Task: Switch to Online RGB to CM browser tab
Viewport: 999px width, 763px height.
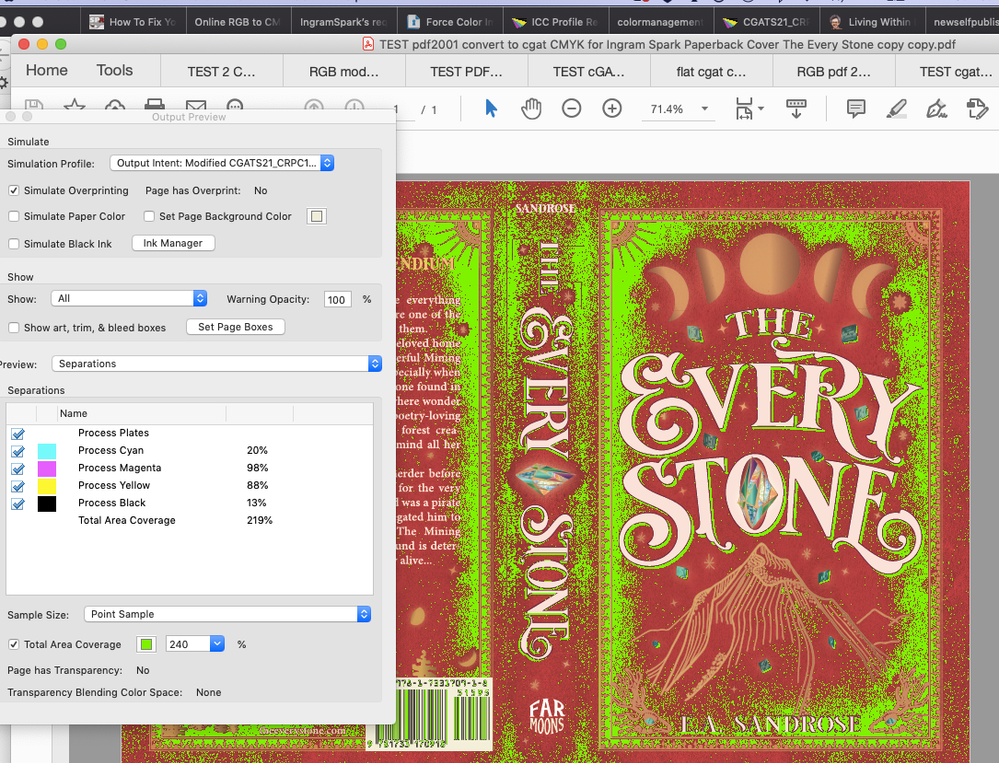Action: [x=238, y=22]
